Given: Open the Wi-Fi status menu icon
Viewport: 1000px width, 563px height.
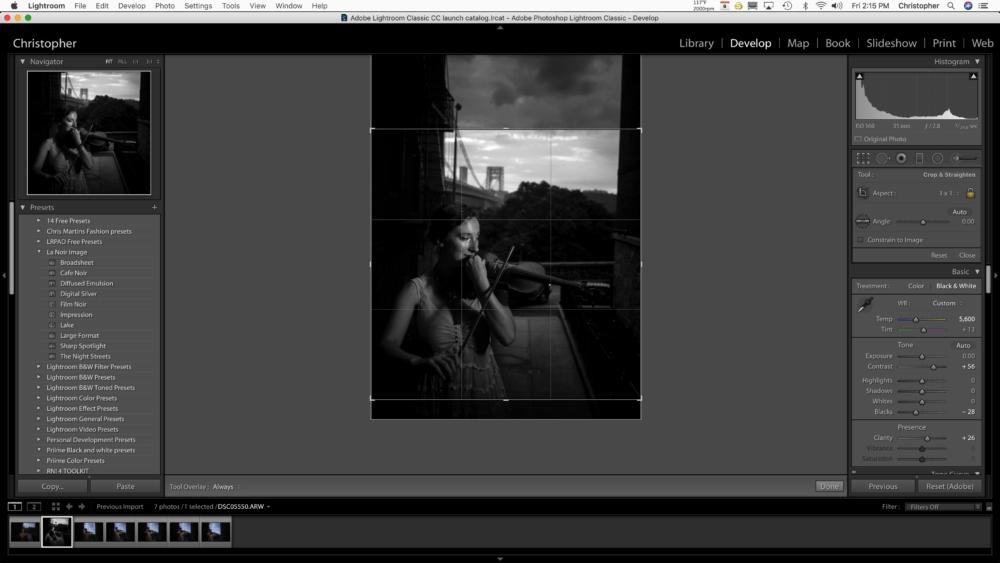Looking at the screenshot, I should tap(821, 6).
